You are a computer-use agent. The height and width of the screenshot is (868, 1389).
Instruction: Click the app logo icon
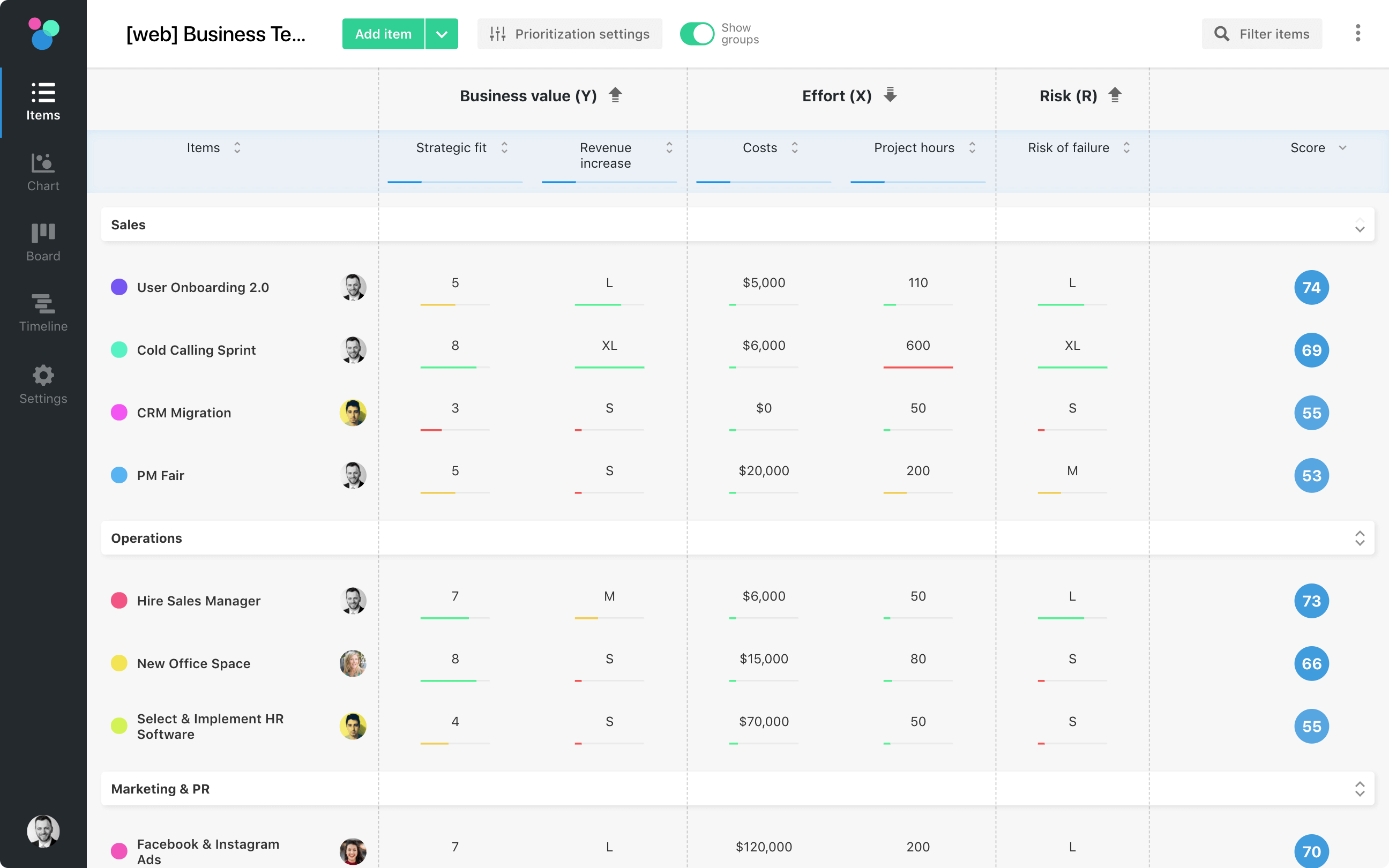coord(43,33)
